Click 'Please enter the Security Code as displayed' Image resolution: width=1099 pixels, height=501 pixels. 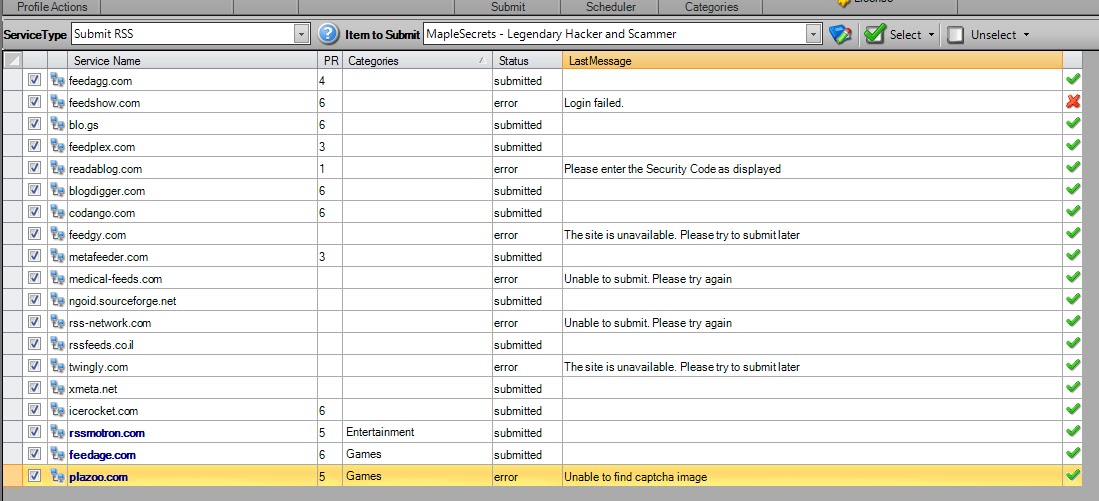point(672,168)
